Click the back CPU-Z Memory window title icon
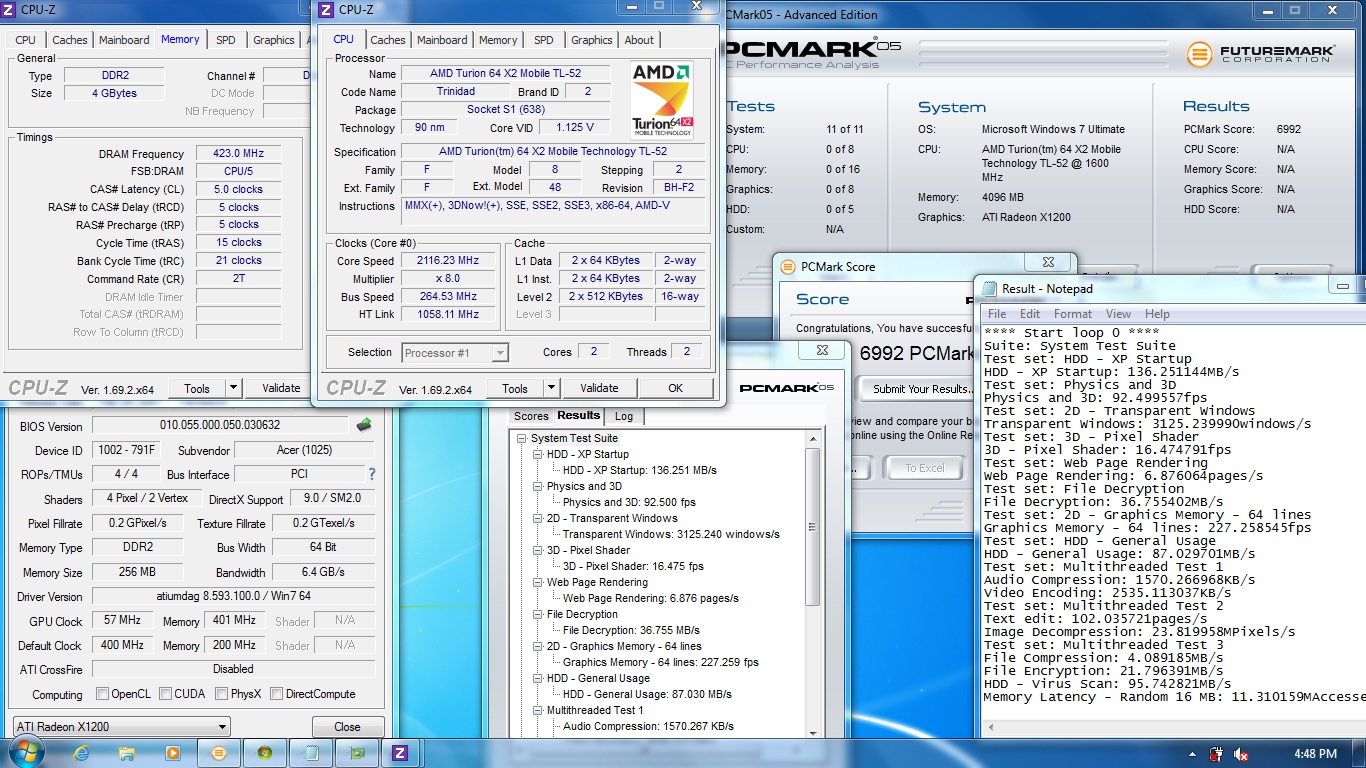The width and height of the screenshot is (1366, 768). (x=10, y=9)
